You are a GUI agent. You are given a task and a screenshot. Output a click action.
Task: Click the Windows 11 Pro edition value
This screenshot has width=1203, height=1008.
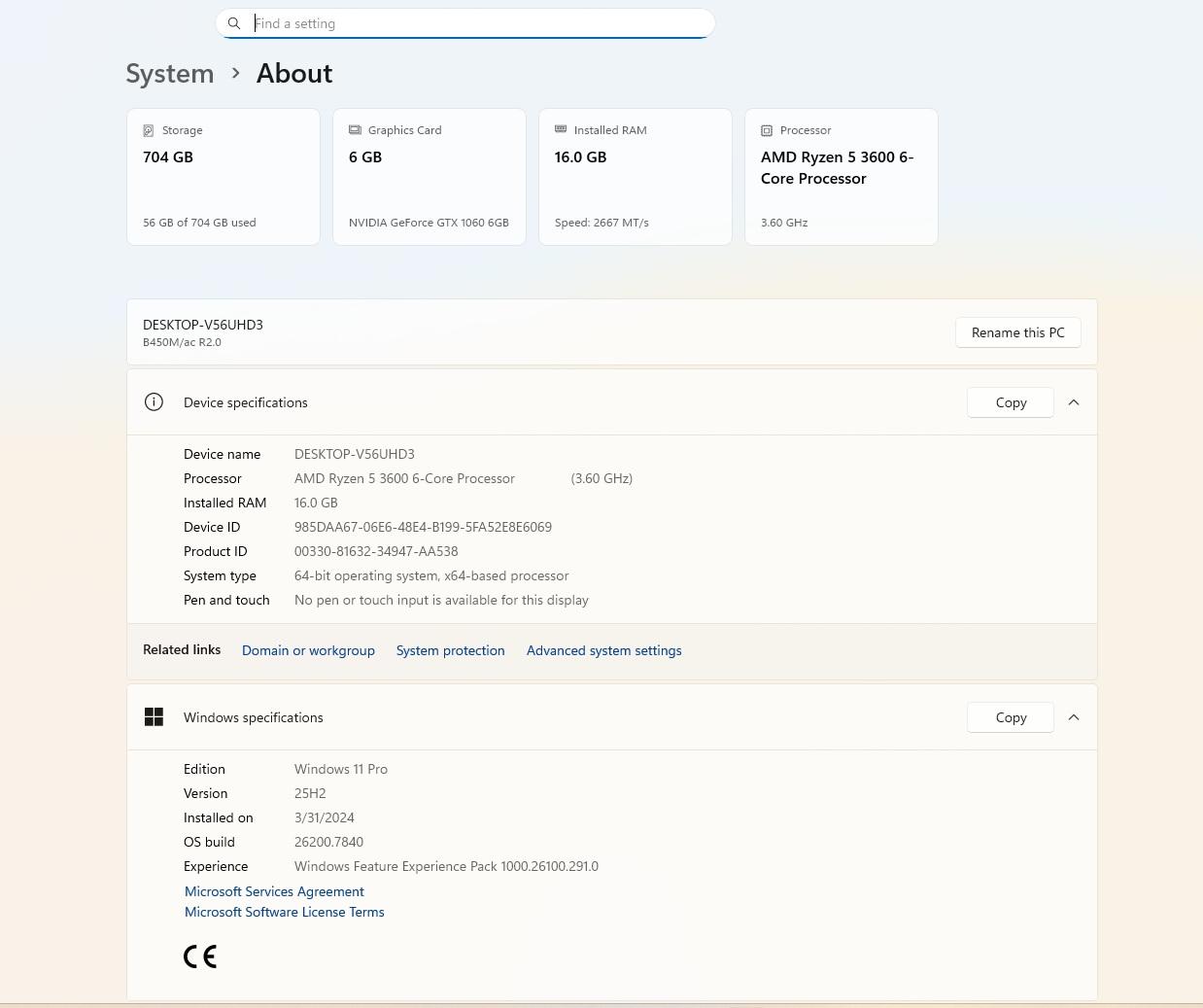coord(341,769)
